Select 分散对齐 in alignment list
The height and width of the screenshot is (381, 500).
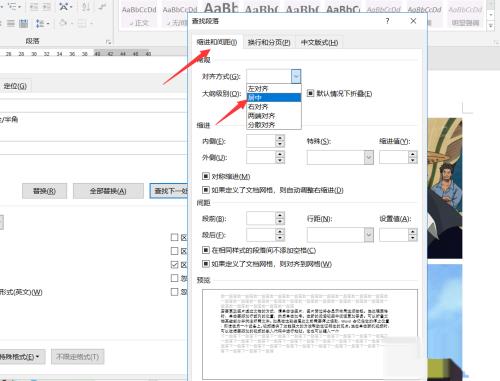tap(274, 125)
